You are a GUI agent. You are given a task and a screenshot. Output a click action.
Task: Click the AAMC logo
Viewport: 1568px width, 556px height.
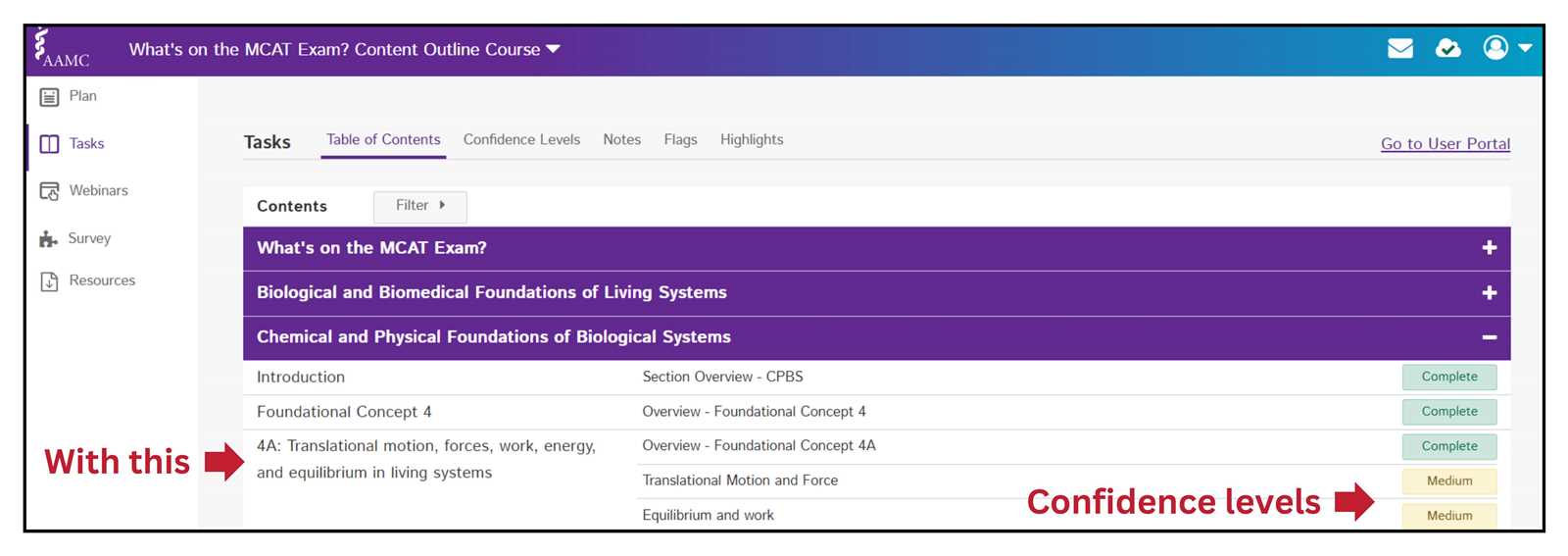coord(61,49)
